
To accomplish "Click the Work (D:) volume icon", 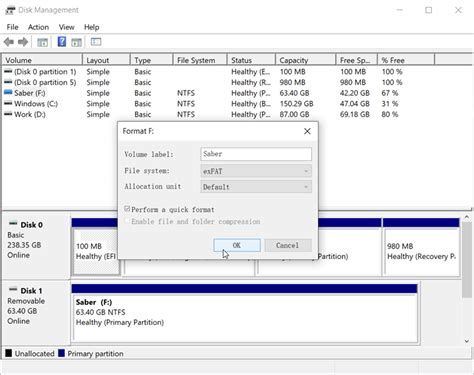I will [x=8, y=114].
